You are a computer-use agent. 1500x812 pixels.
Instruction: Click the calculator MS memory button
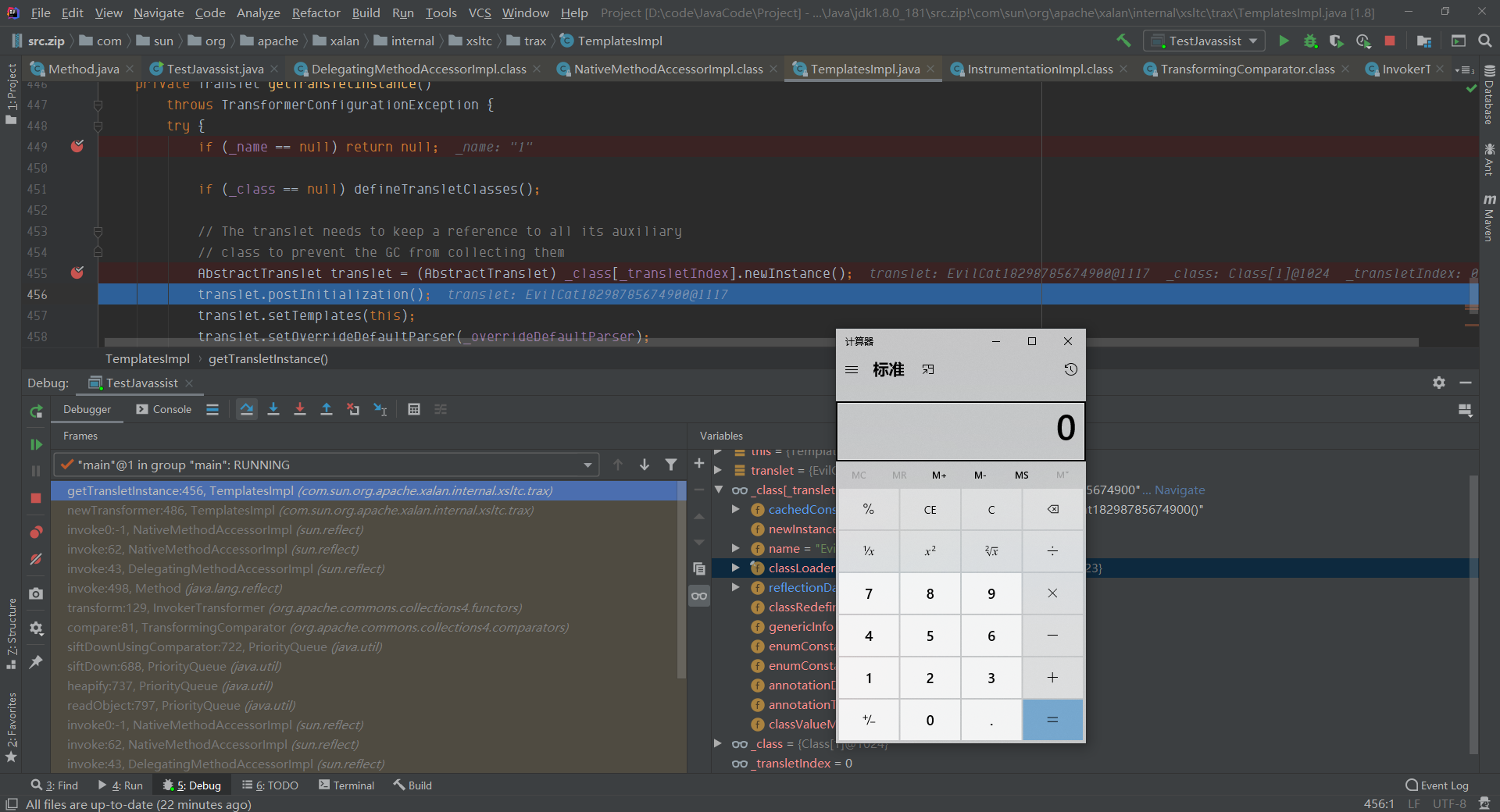(x=1021, y=475)
